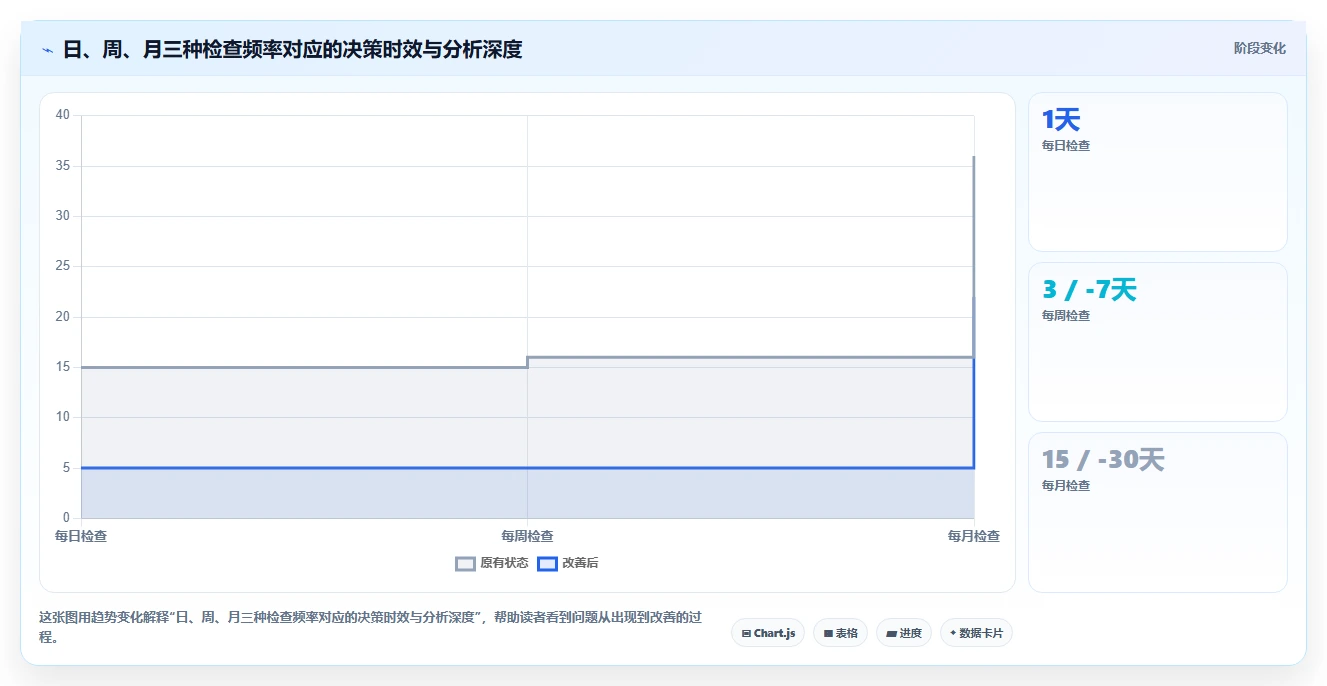Click the 1天 value text
Viewport: 1327px width, 686px height.
[x=1061, y=120]
